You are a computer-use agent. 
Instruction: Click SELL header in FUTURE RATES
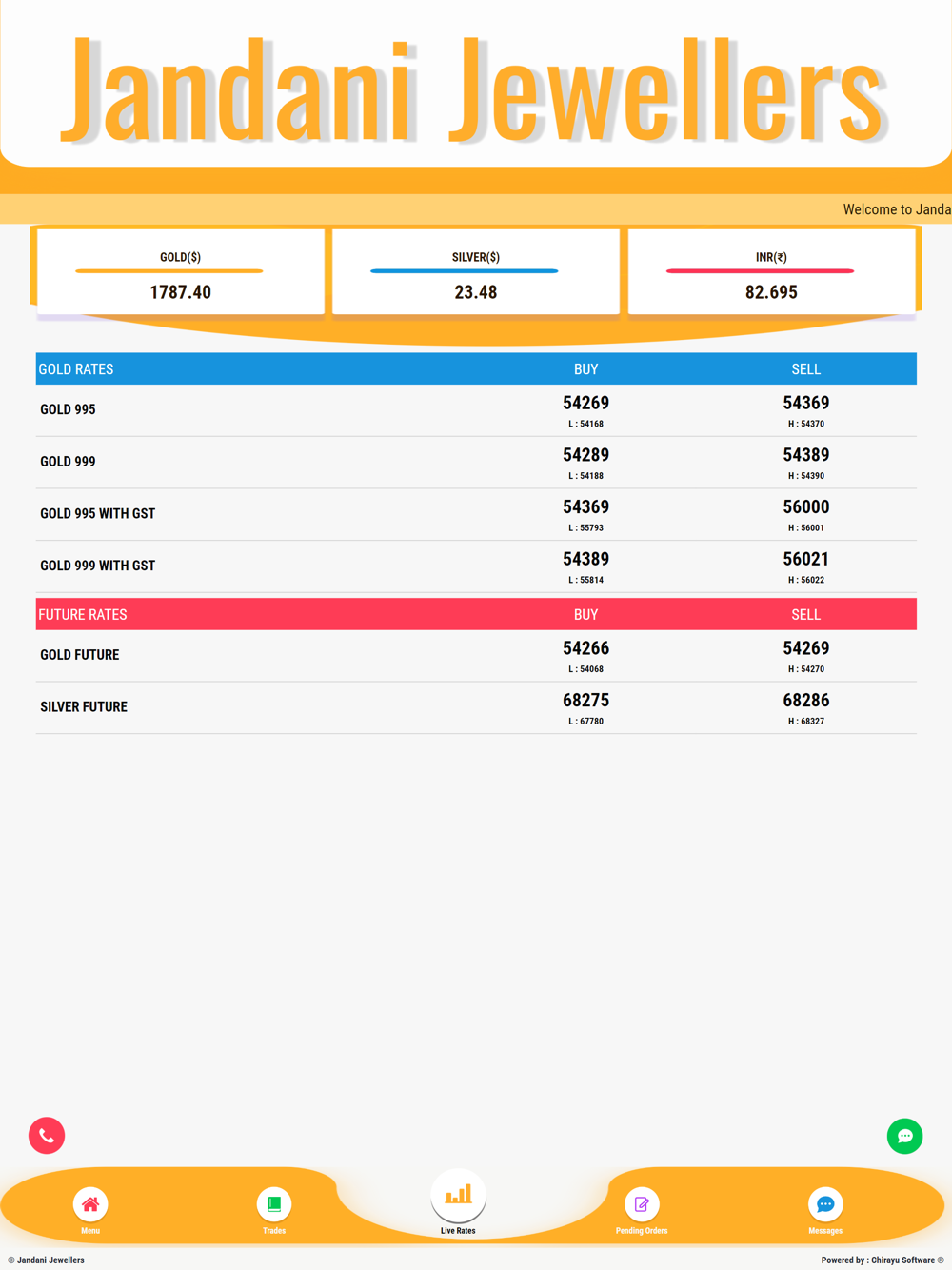(x=806, y=615)
